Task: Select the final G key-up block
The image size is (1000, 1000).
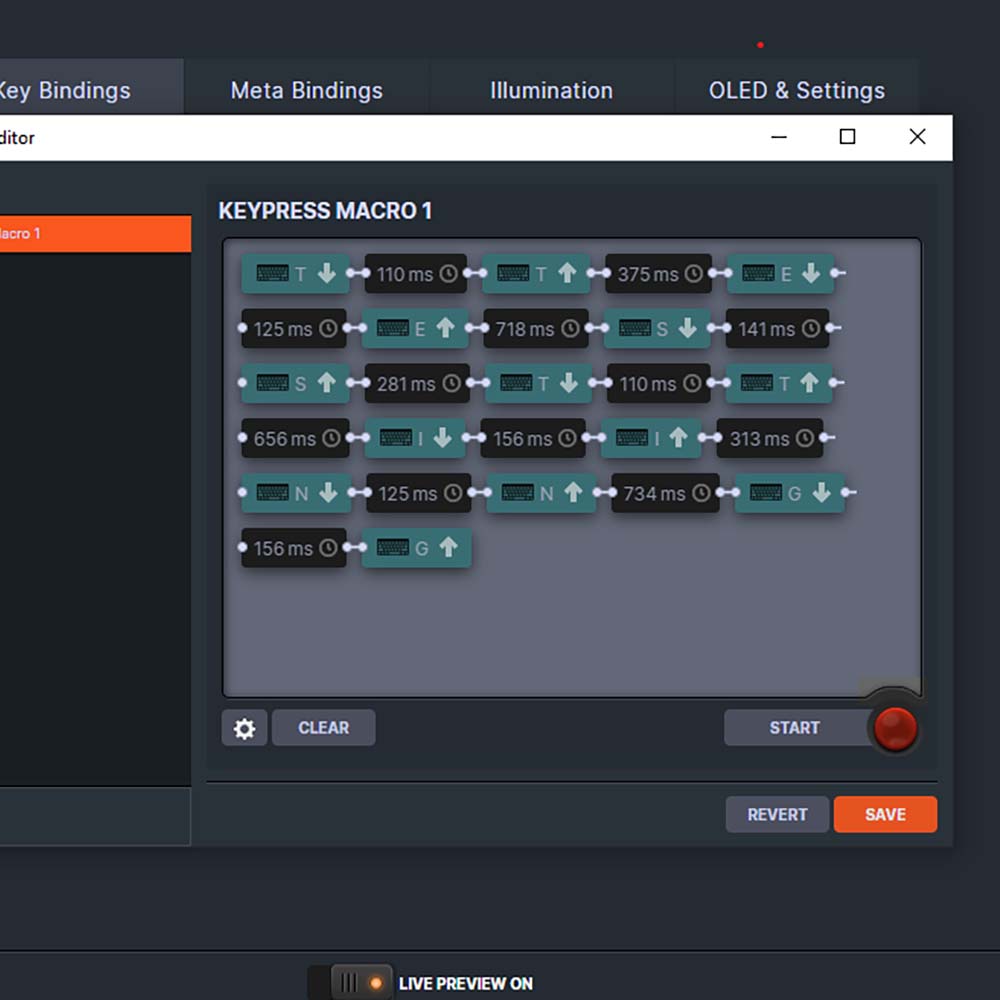Action: (x=416, y=549)
